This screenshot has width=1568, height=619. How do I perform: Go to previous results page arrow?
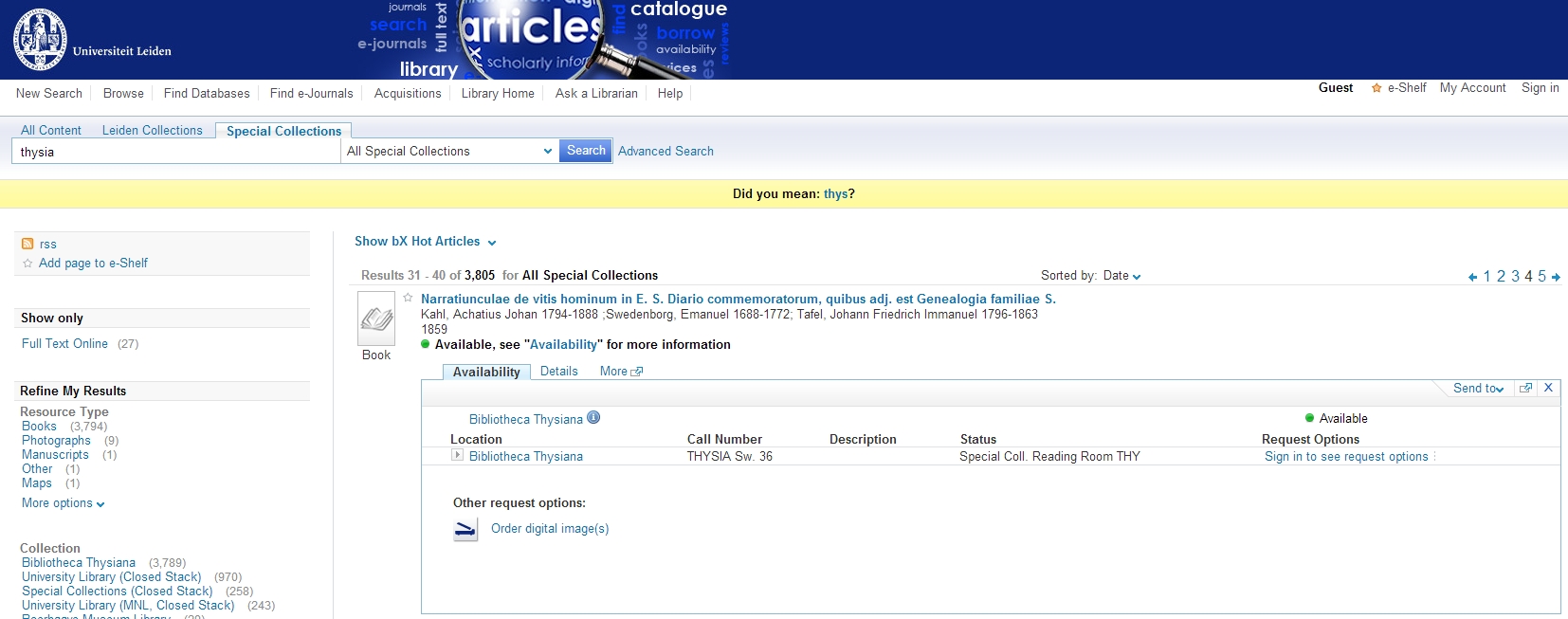[x=1472, y=277]
